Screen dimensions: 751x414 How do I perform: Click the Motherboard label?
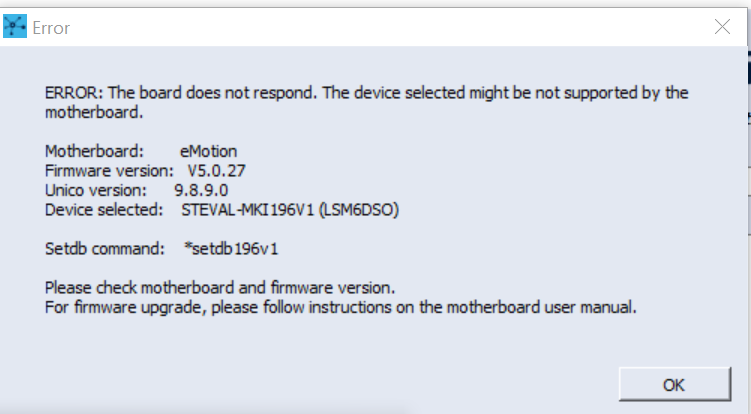94,151
